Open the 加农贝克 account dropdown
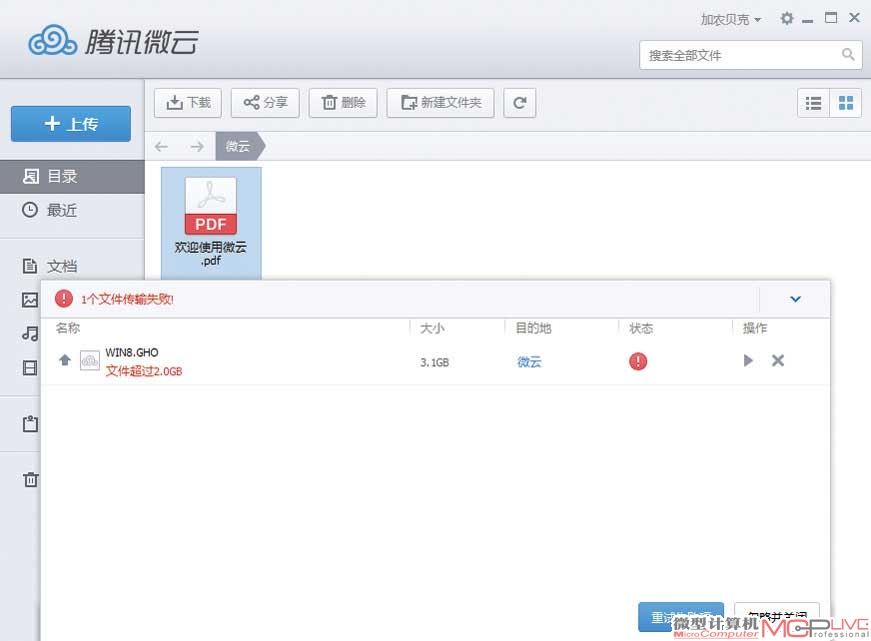Viewport: 871px width, 641px height. tap(730, 19)
